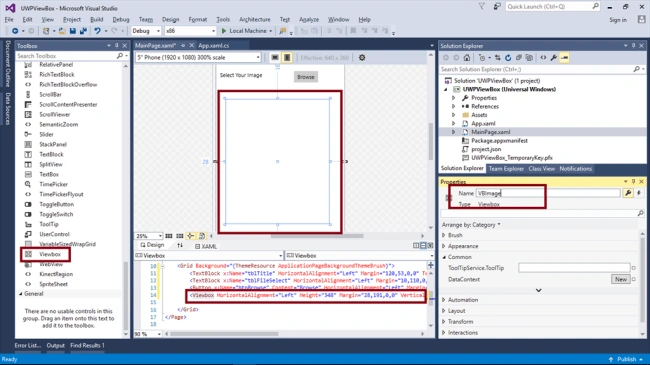Open the feedback icon near Quick Launch
Screen dimensions: 650x365
click(497, 6)
